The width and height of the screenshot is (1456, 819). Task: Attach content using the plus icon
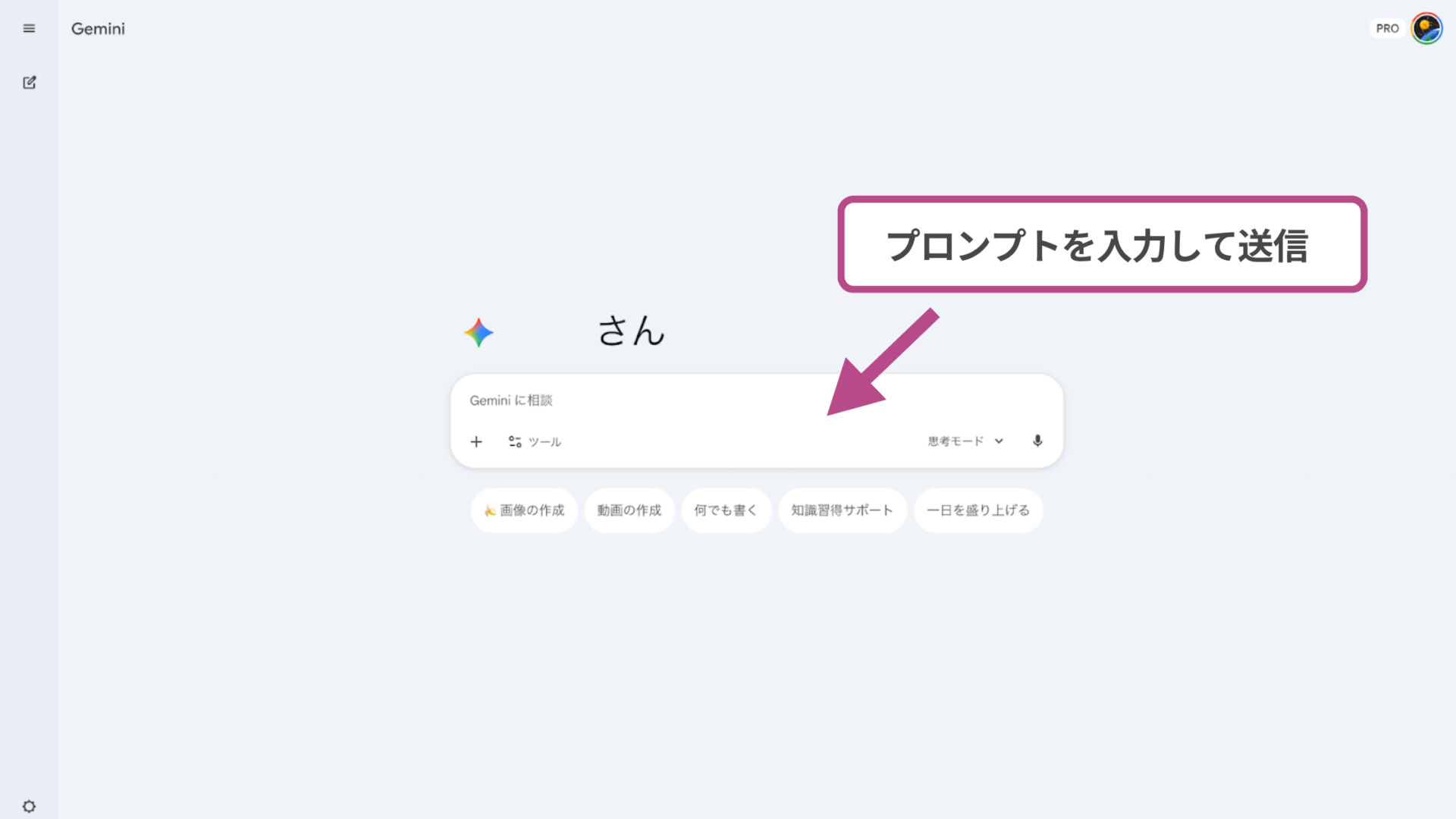pos(477,441)
